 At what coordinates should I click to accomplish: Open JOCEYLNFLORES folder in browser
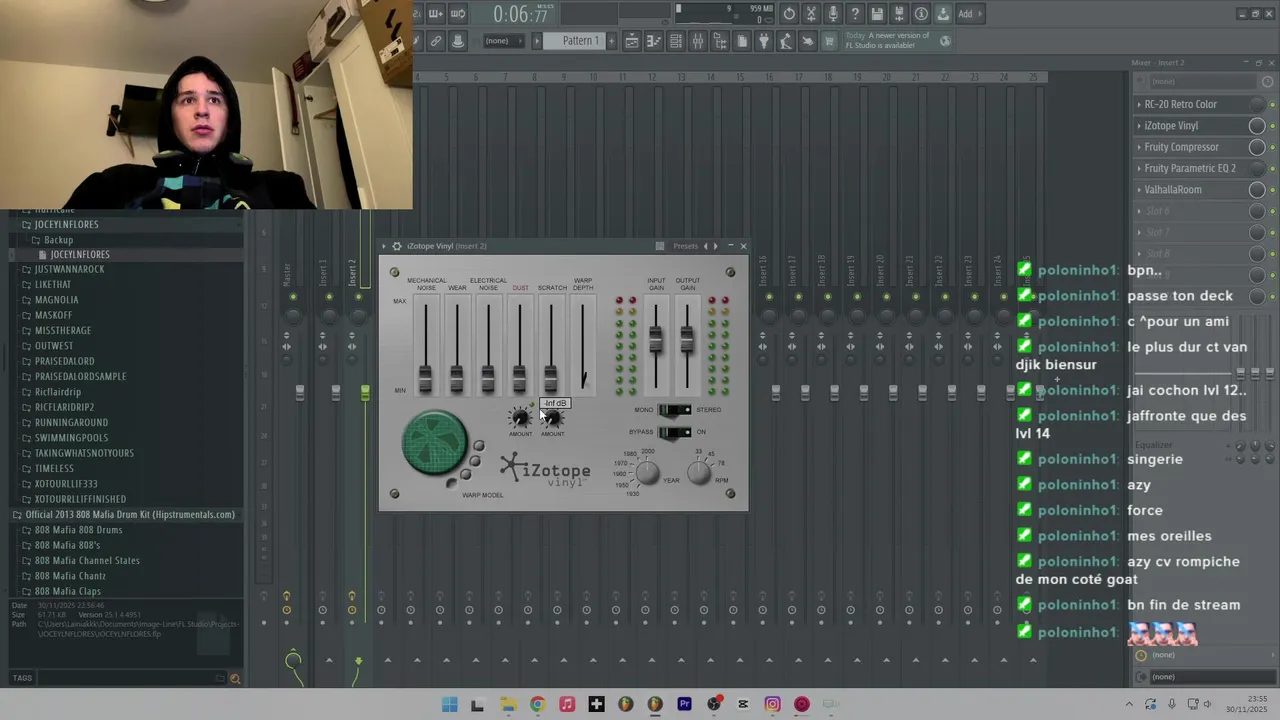click(x=66, y=224)
